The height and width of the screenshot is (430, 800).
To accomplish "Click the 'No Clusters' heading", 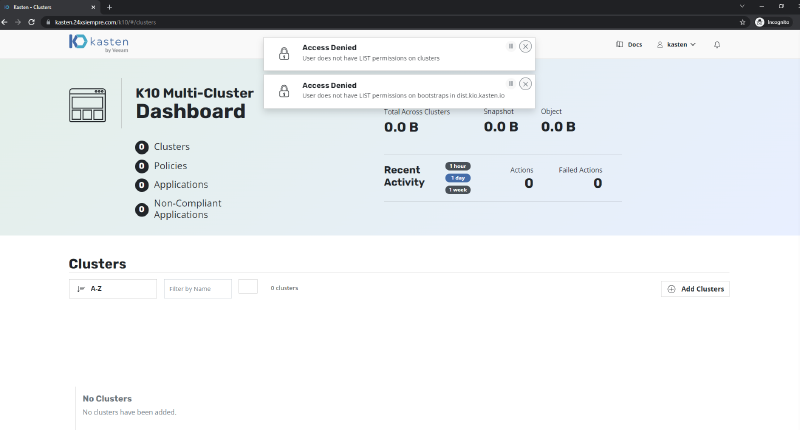I will [x=107, y=398].
